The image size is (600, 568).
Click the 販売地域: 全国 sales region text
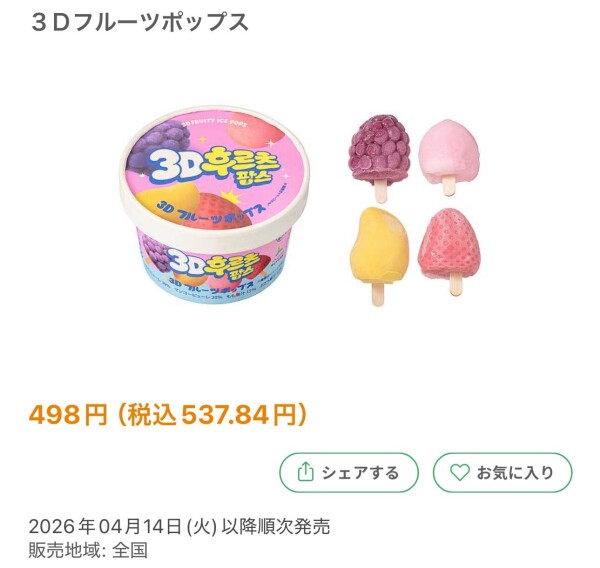(88, 550)
